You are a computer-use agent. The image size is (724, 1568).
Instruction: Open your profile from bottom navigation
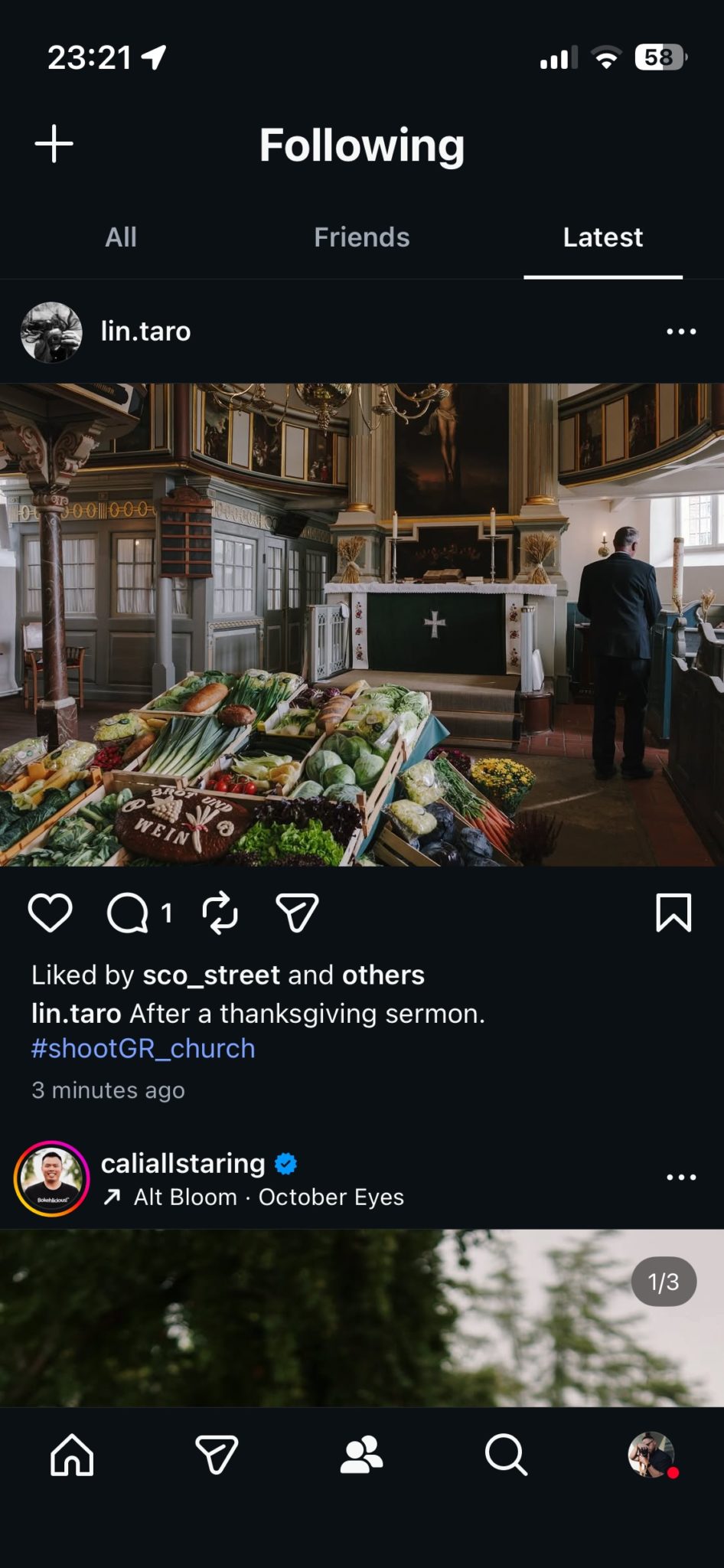pyautogui.click(x=651, y=1454)
